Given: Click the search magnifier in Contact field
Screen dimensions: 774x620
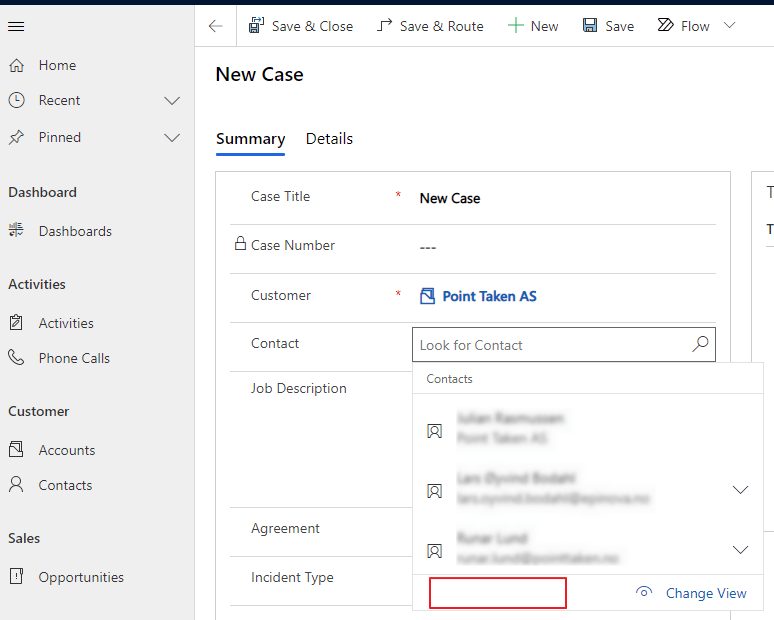Looking at the screenshot, I should 700,345.
